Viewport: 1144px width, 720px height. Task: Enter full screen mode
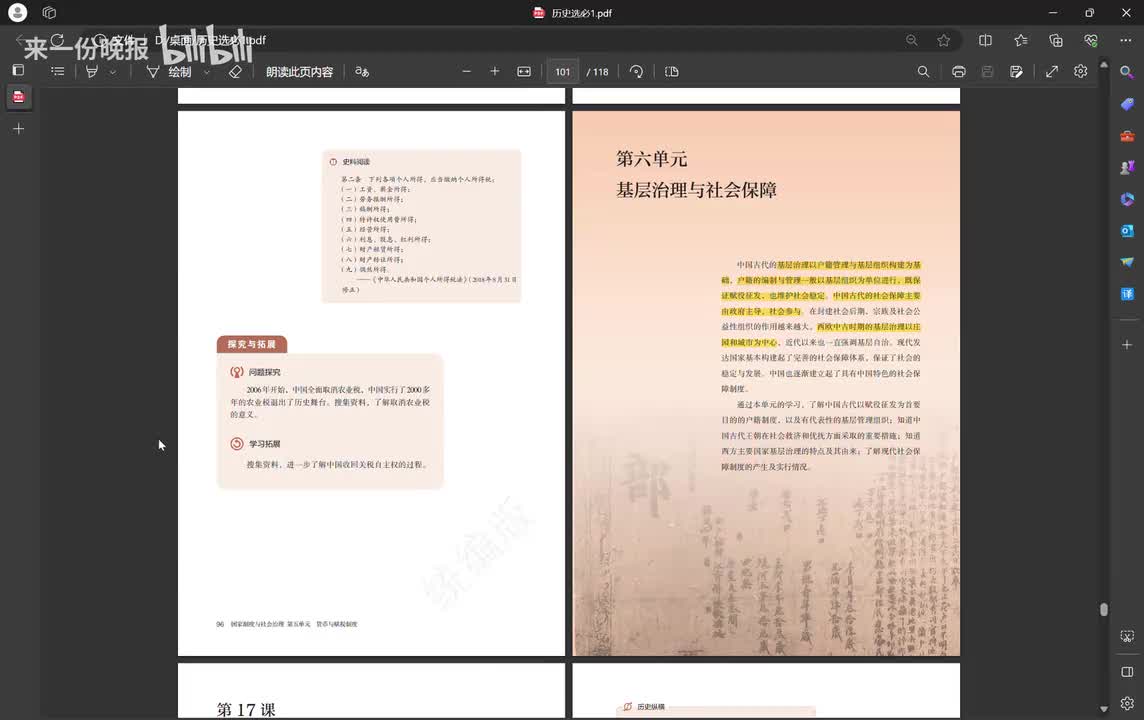click(x=1051, y=71)
